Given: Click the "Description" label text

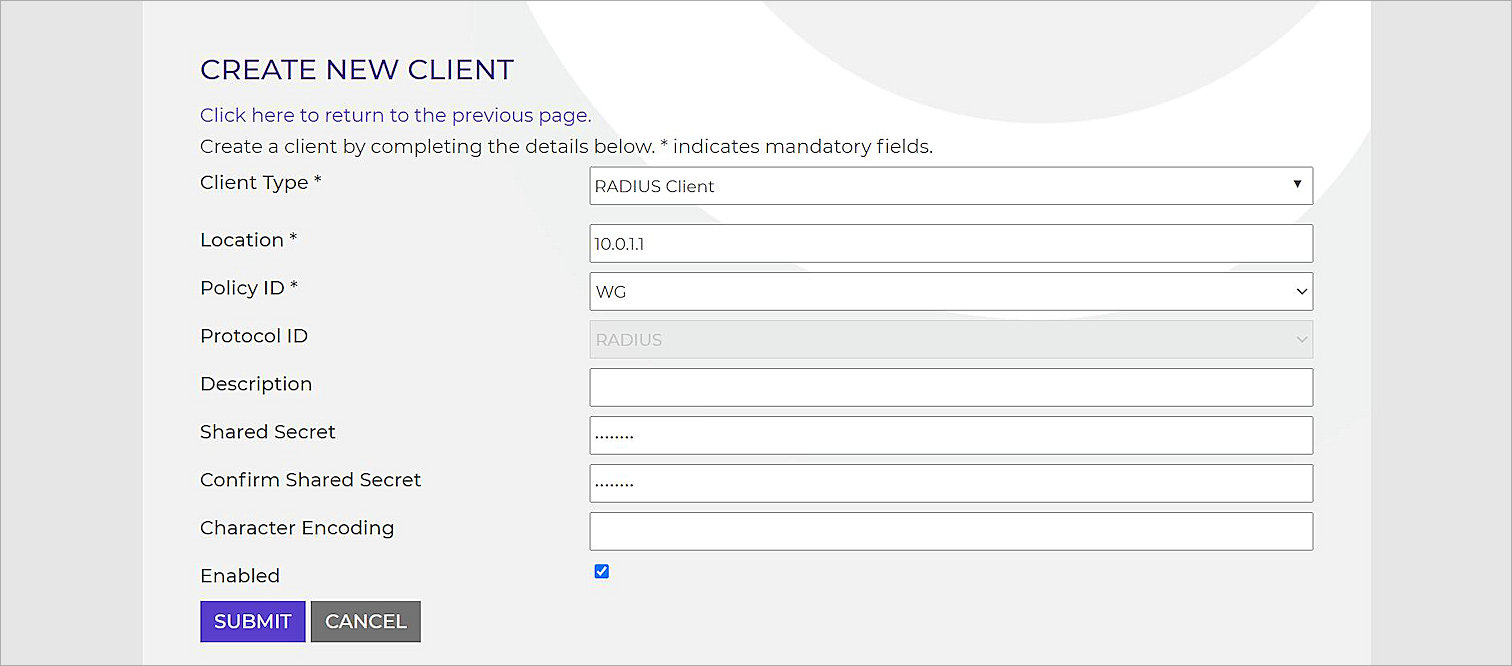Looking at the screenshot, I should point(256,384).
